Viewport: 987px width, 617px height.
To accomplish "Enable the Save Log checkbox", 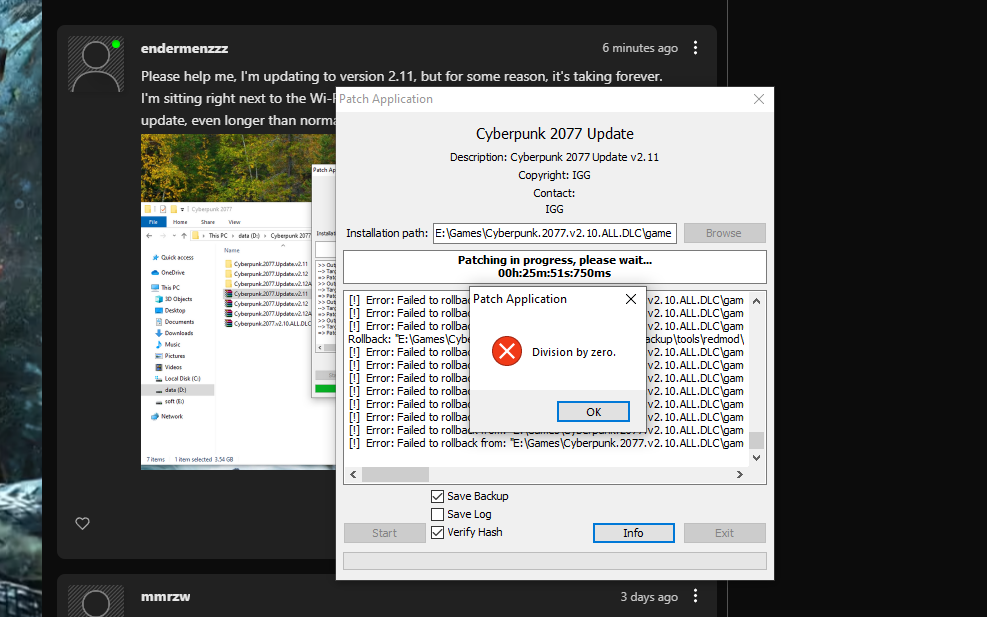I will tap(437, 514).
